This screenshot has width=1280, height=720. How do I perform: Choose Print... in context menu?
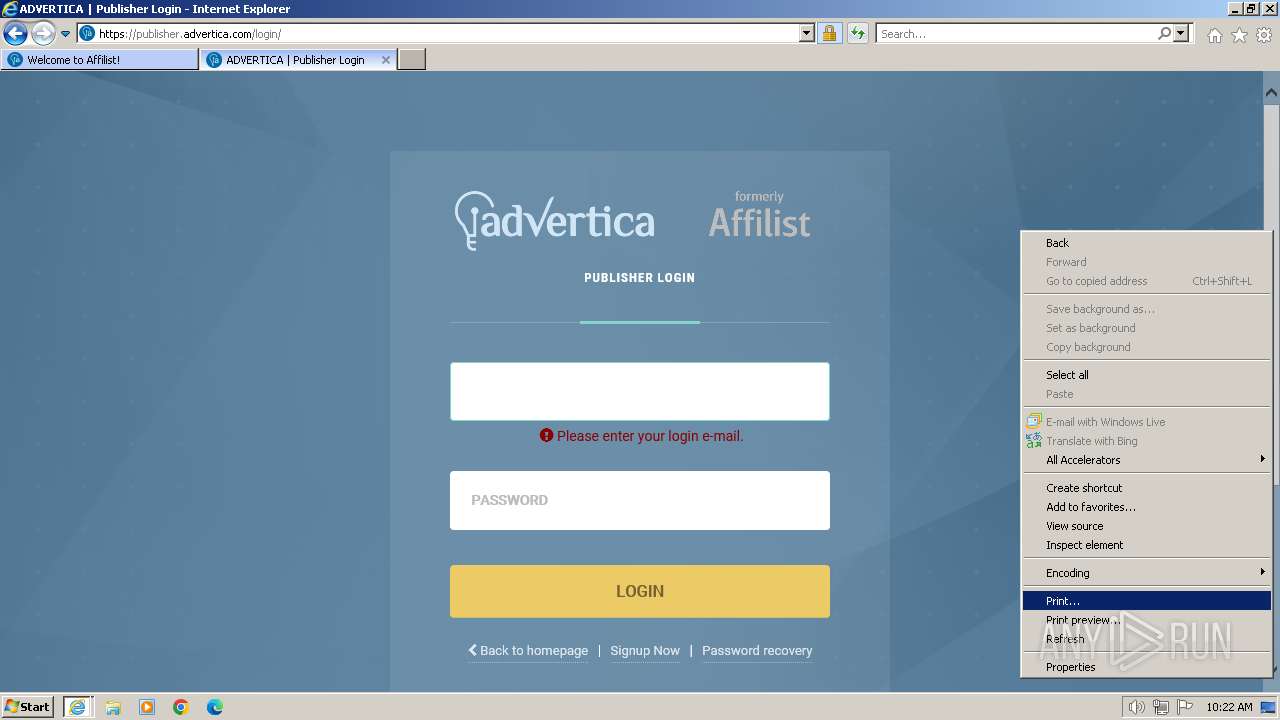click(x=1146, y=601)
